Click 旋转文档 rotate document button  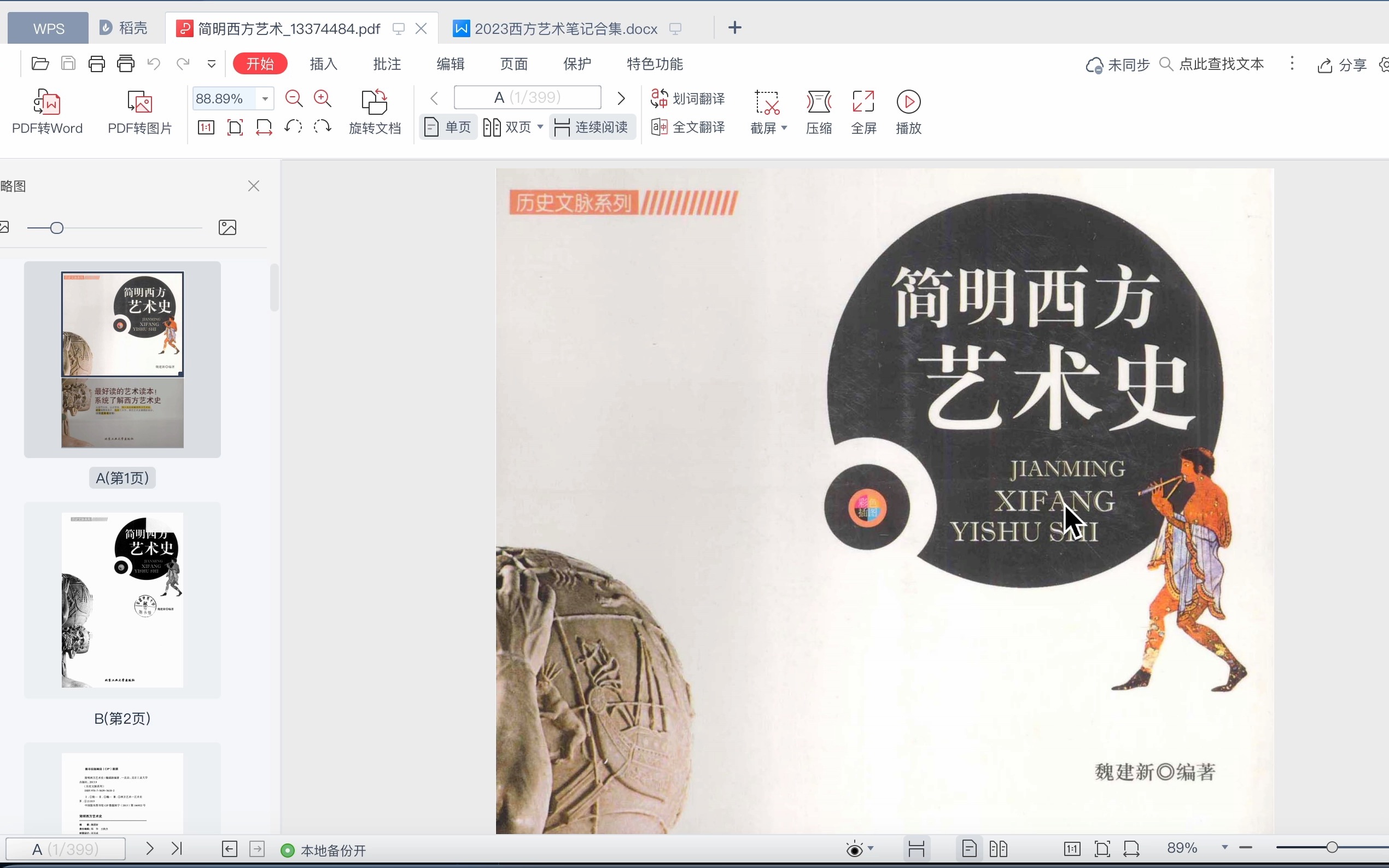click(x=375, y=113)
